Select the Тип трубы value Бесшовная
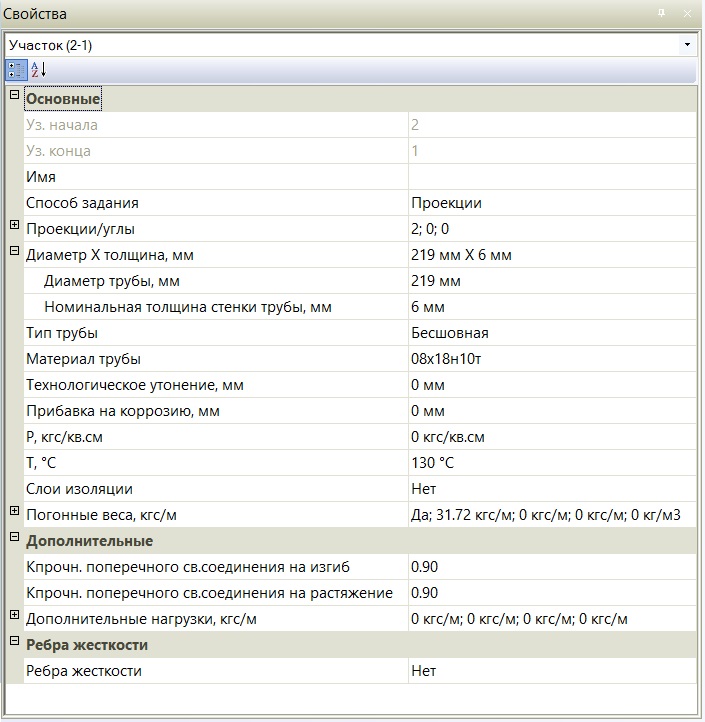This screenshot has height=722, width=705. 550,333
